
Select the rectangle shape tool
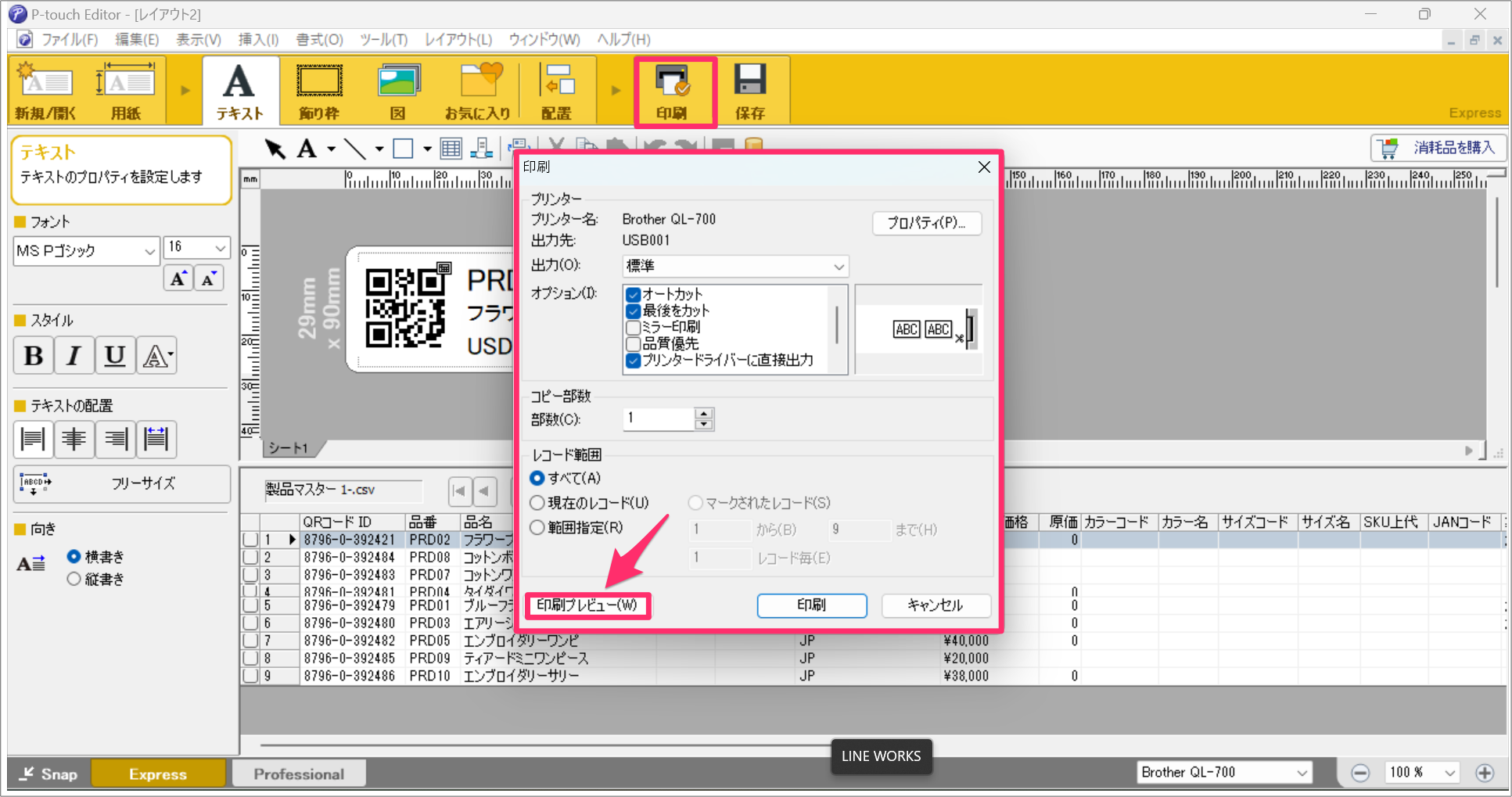403,148
